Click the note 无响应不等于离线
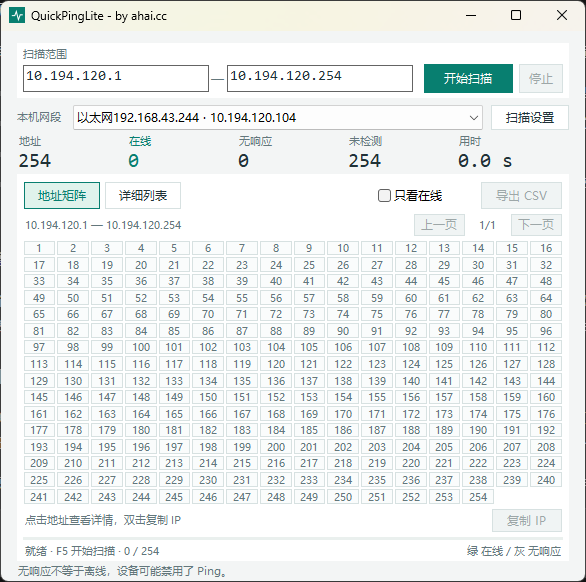The image size is (586, 582). pyautogui.click(x=64, y=571)
